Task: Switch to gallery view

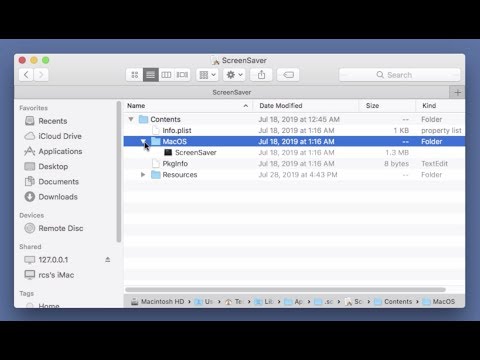Action: click(182, 75)
